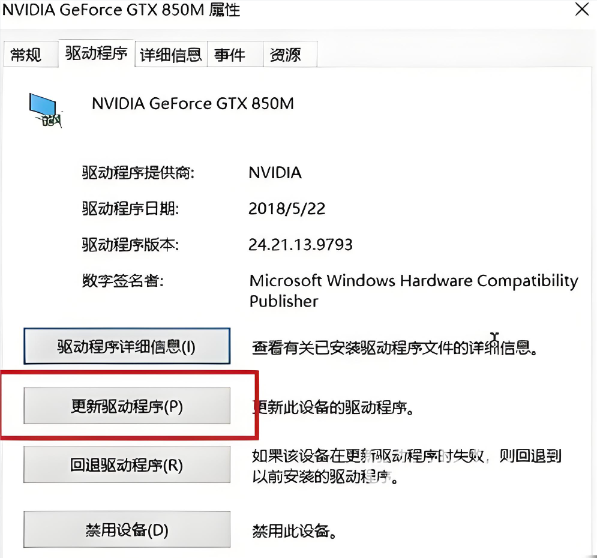The height and width of the screenshot is (558, 597).
Task: Click the Microsoft Windows Hardware Compatibility Publisher text
Action: 413,291
